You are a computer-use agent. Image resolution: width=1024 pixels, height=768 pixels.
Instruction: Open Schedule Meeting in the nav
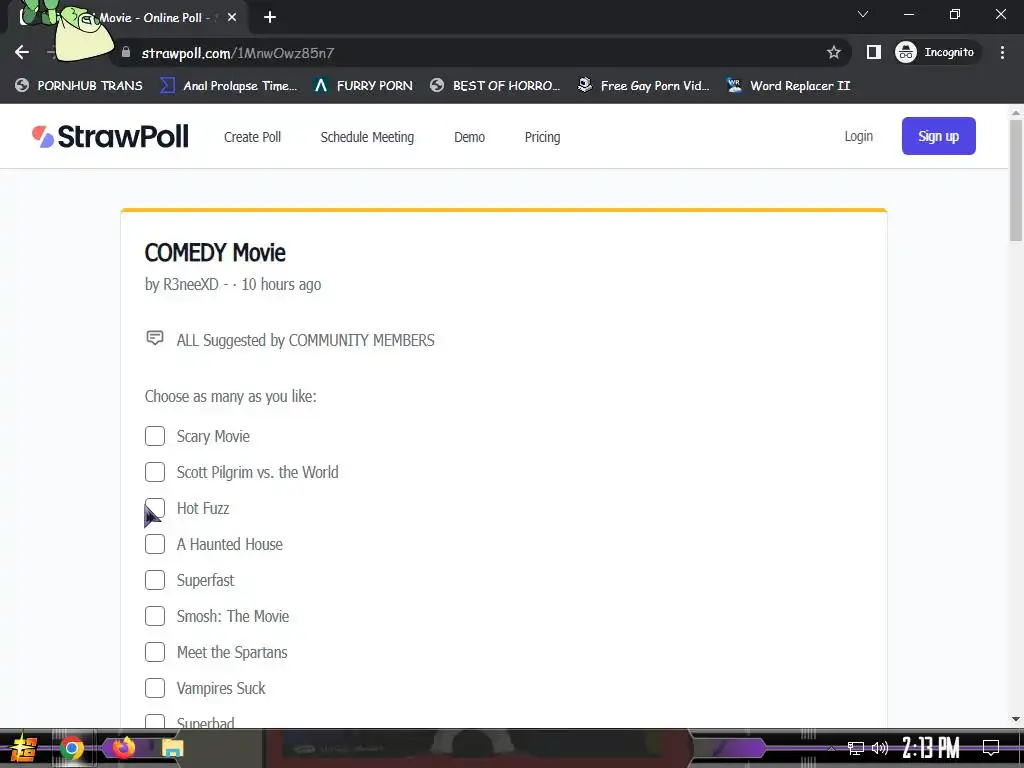tap(367, 137)
